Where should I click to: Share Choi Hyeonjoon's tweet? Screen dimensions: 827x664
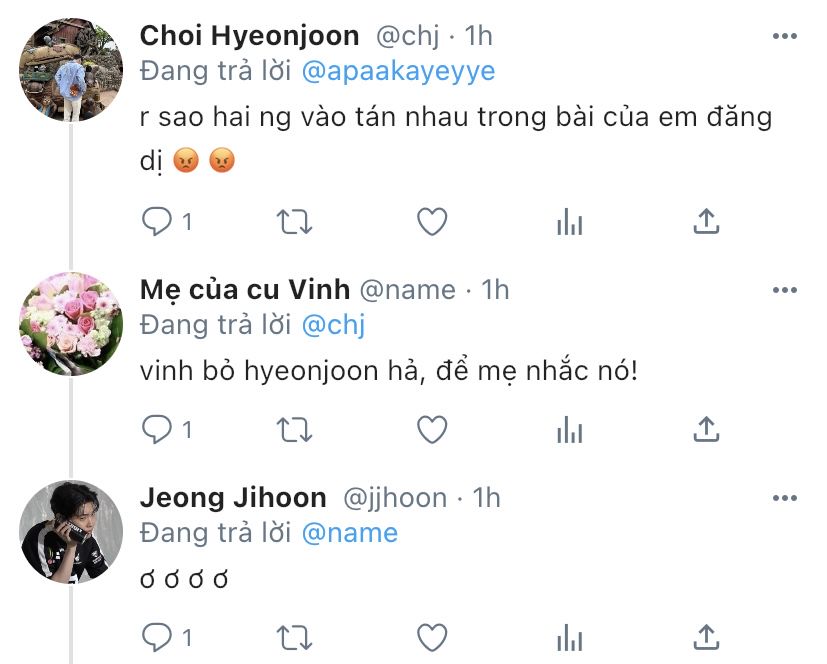(707, 221)
